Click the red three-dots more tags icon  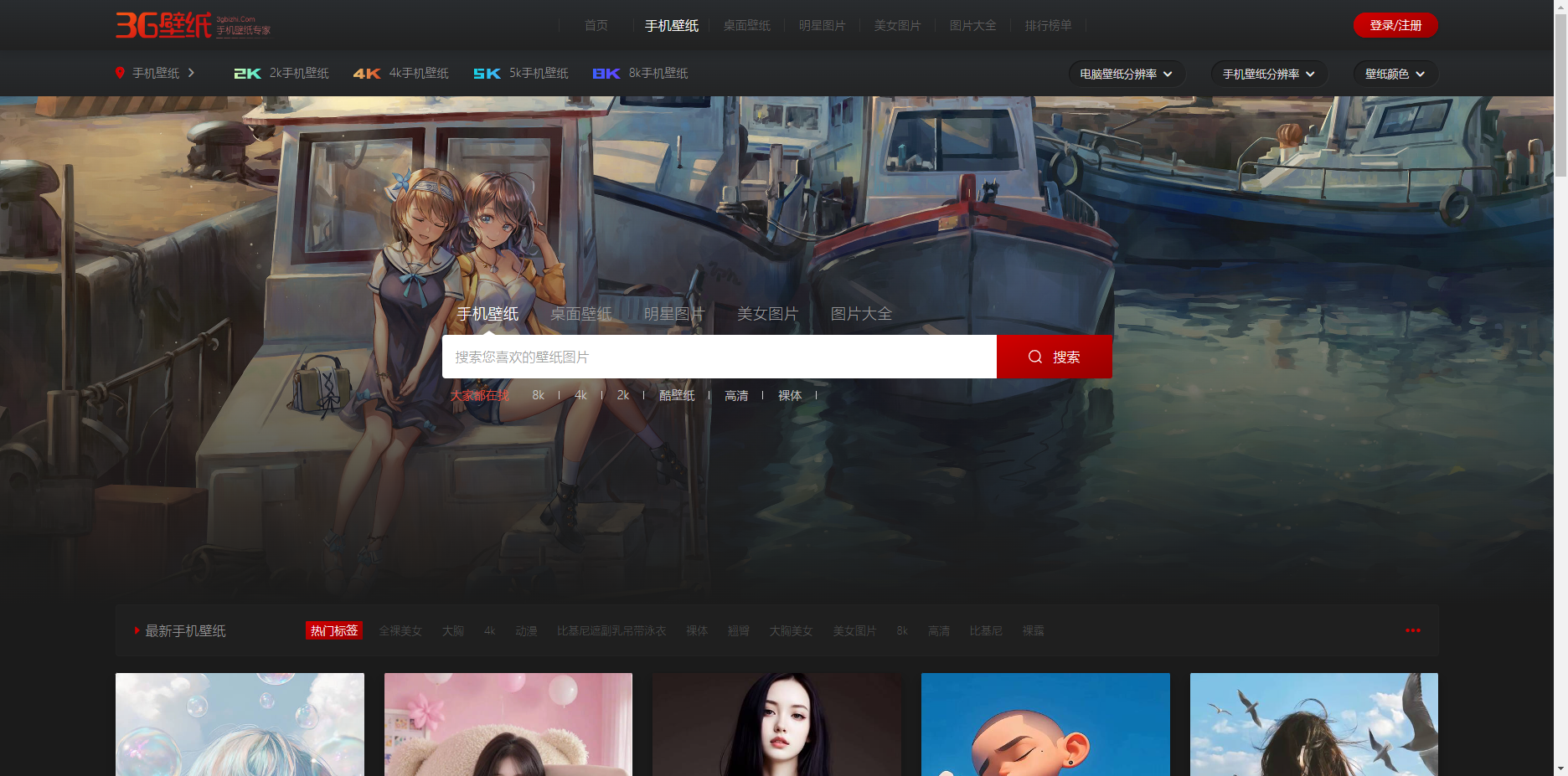coord(1413,630)
